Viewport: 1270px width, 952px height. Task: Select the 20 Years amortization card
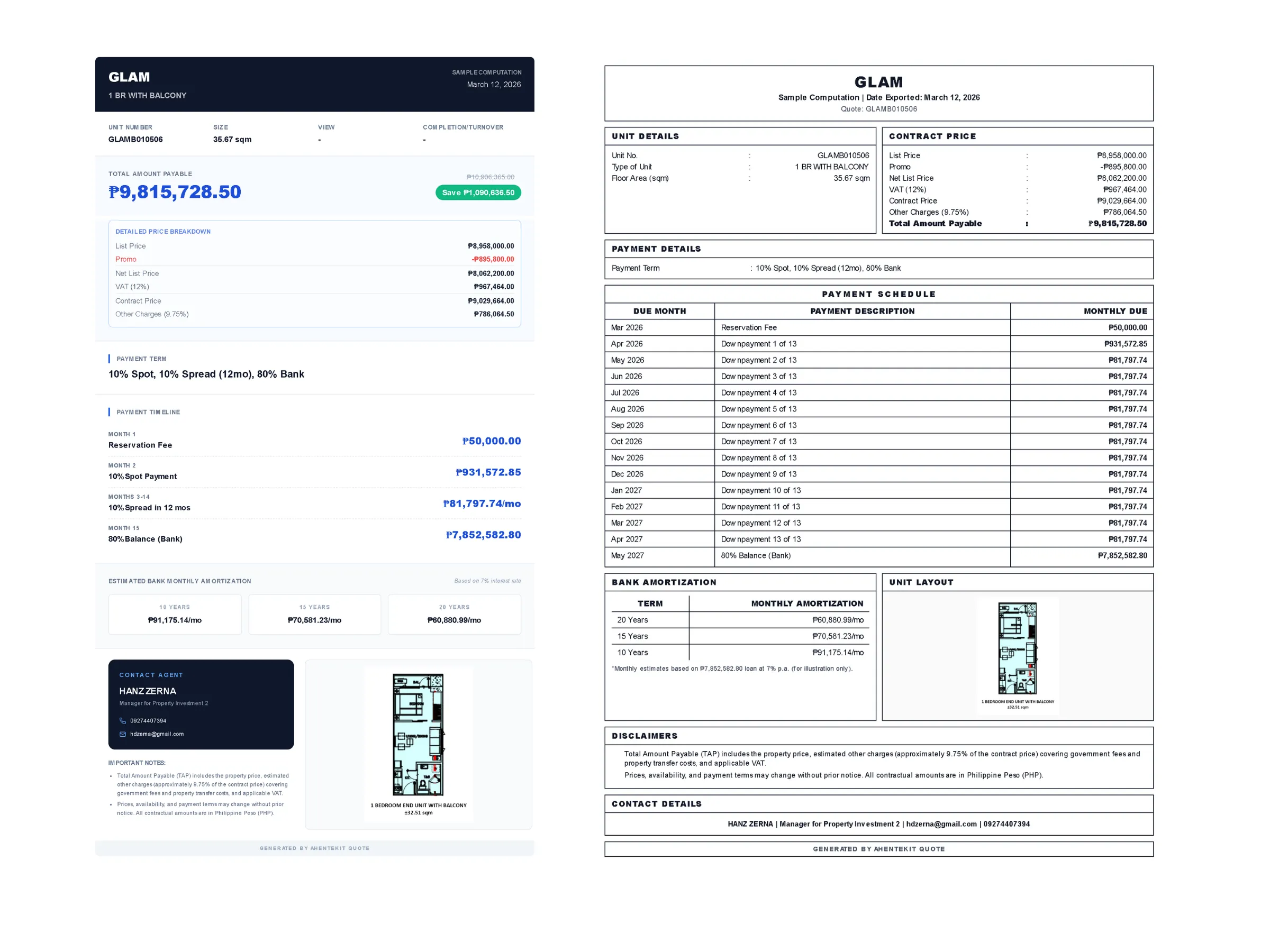[x=454, y=614]
